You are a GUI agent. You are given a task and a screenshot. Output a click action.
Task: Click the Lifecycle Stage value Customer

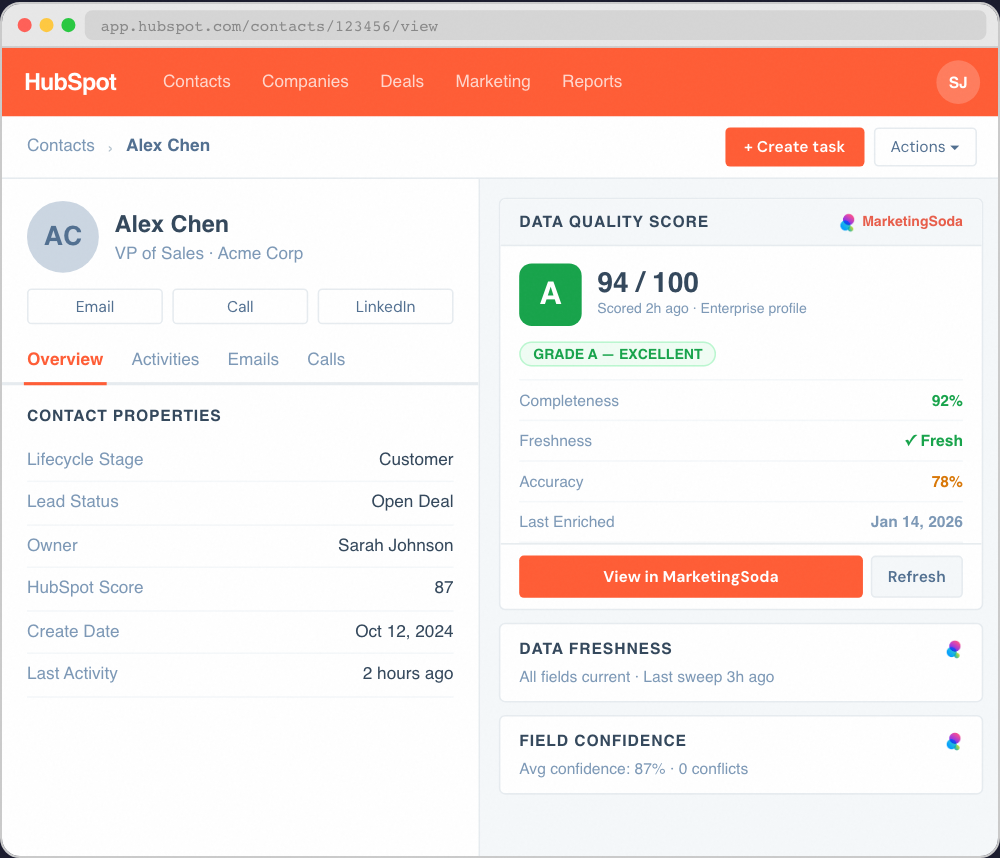coord(416,459)
